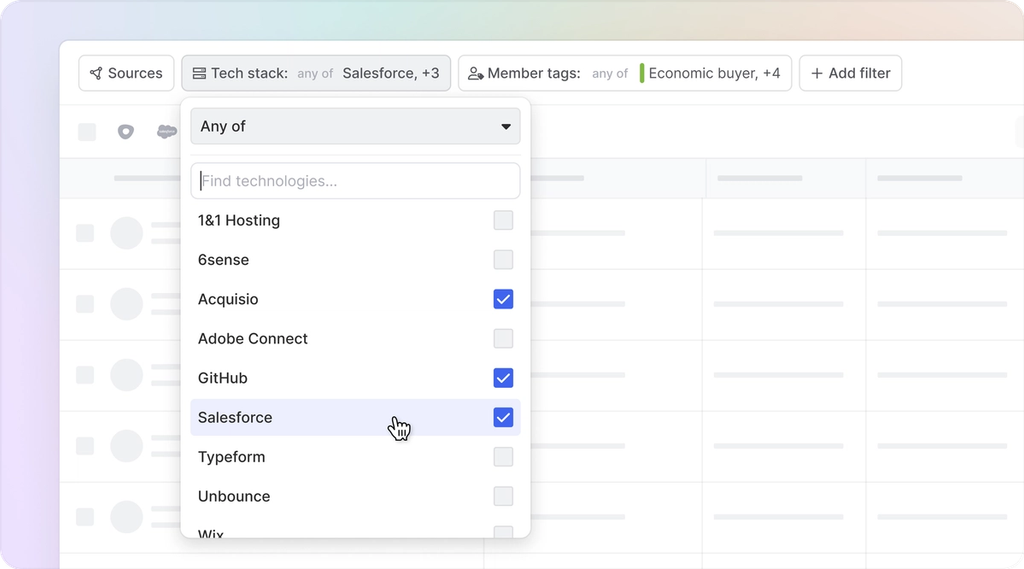Screen dimensions: 1024x569
Task: Check the Unbounce checkbox
Action: (x=503, y=496)
